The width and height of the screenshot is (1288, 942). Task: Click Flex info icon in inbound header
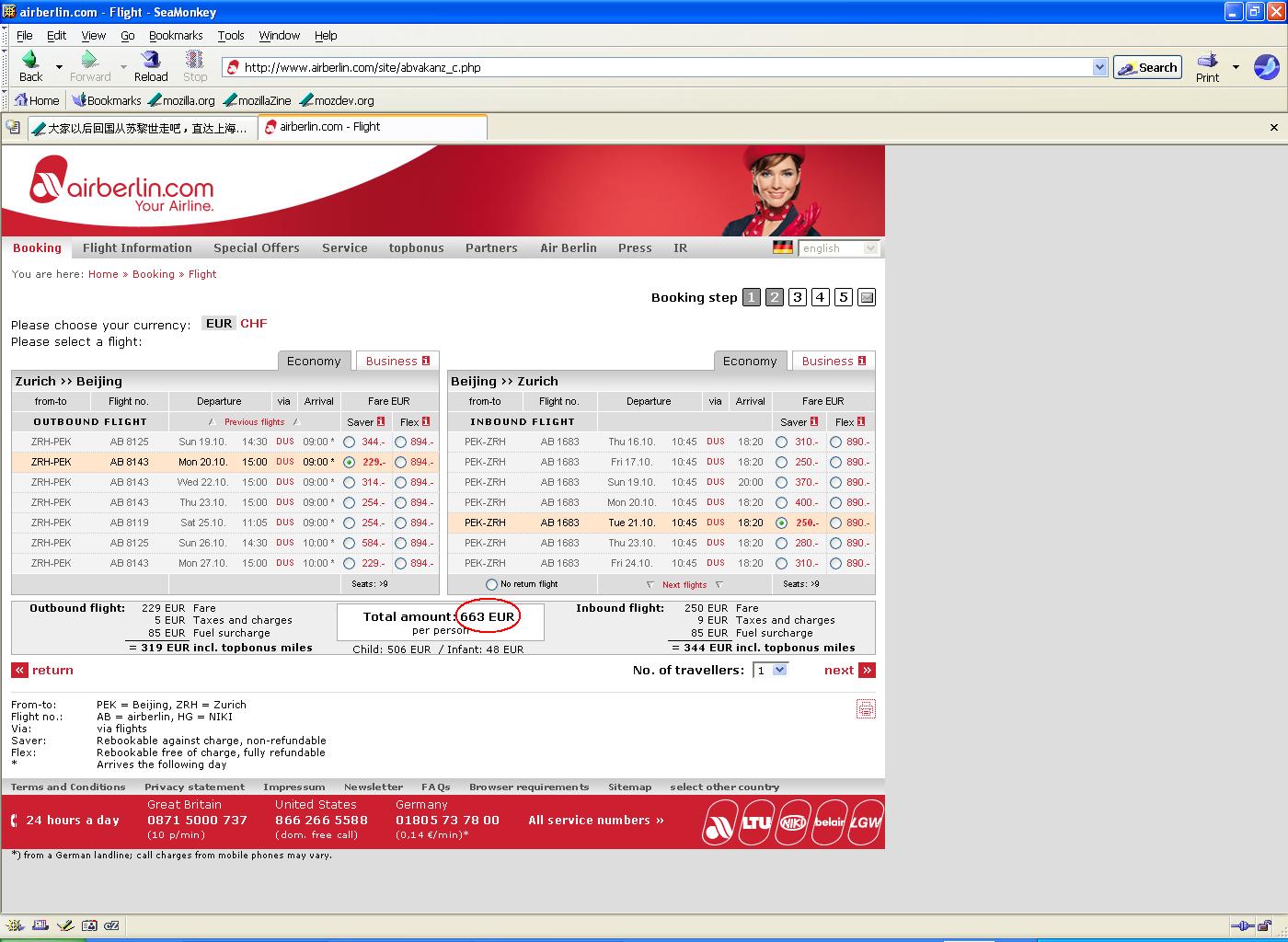pyautogui.click(x=861, y=421)
